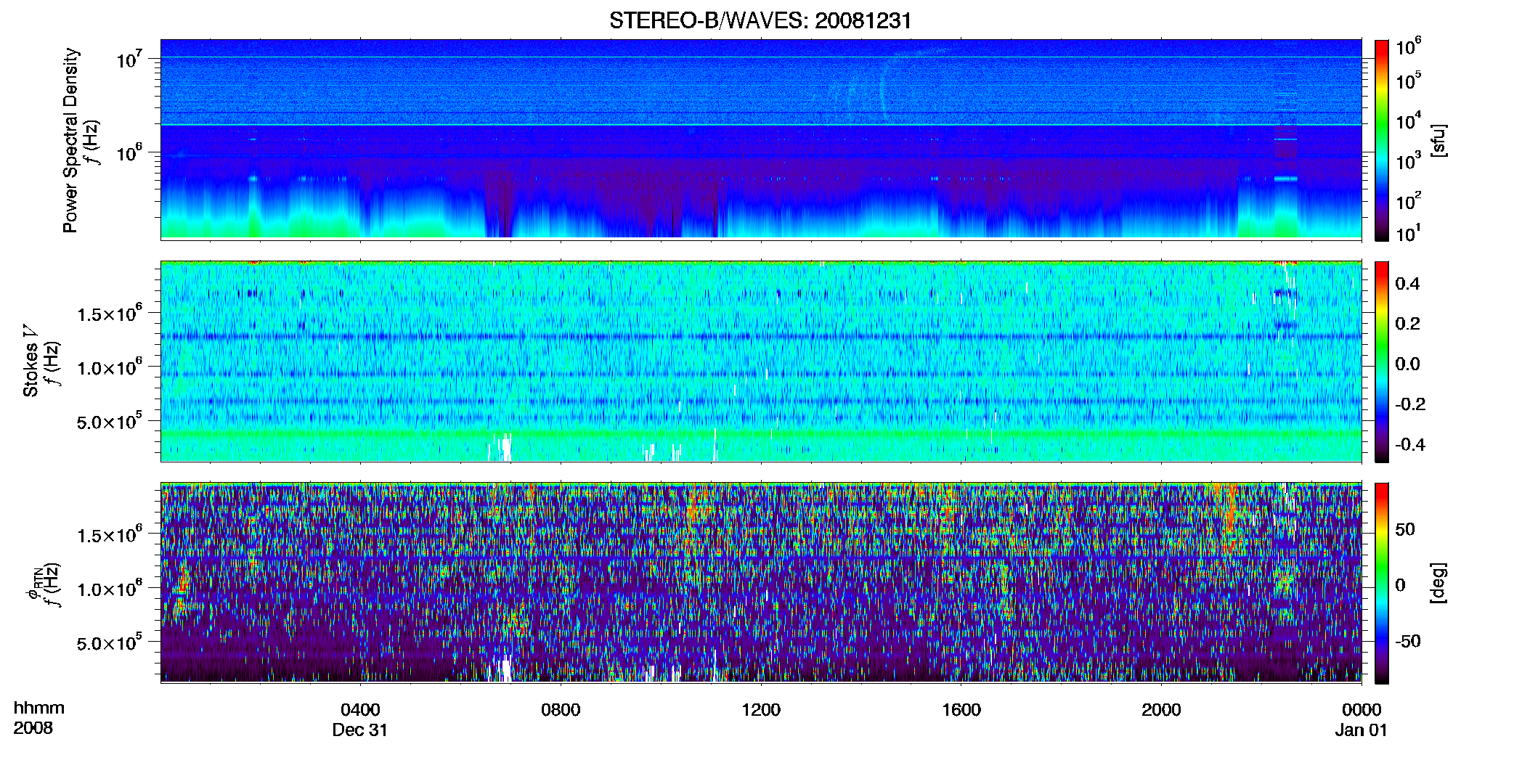Click the Jan 01 date label
The width and height of the screenshot is (1522, 784).
pyautogui.click(x=1362, y=730)
